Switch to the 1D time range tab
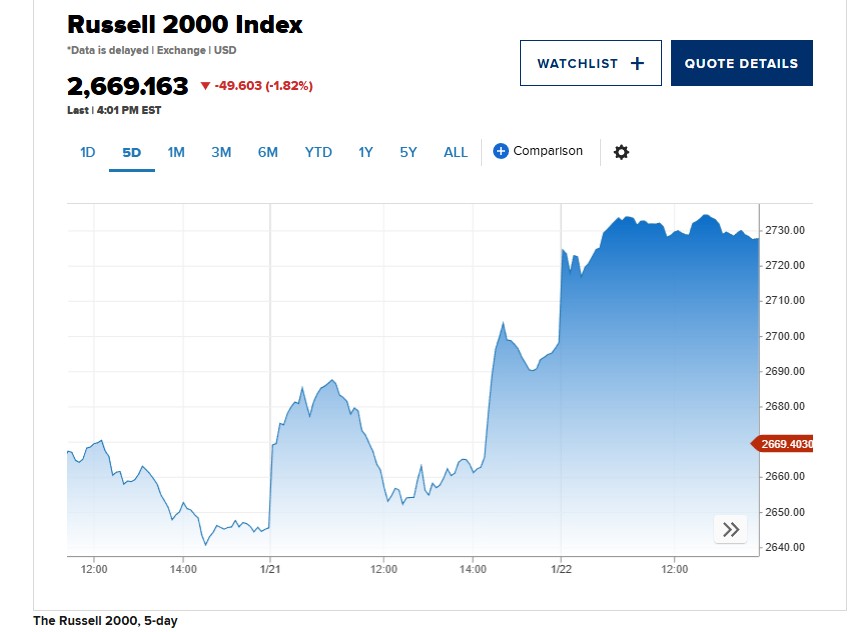This screenshot has width=868, height=632. point(87,152)
